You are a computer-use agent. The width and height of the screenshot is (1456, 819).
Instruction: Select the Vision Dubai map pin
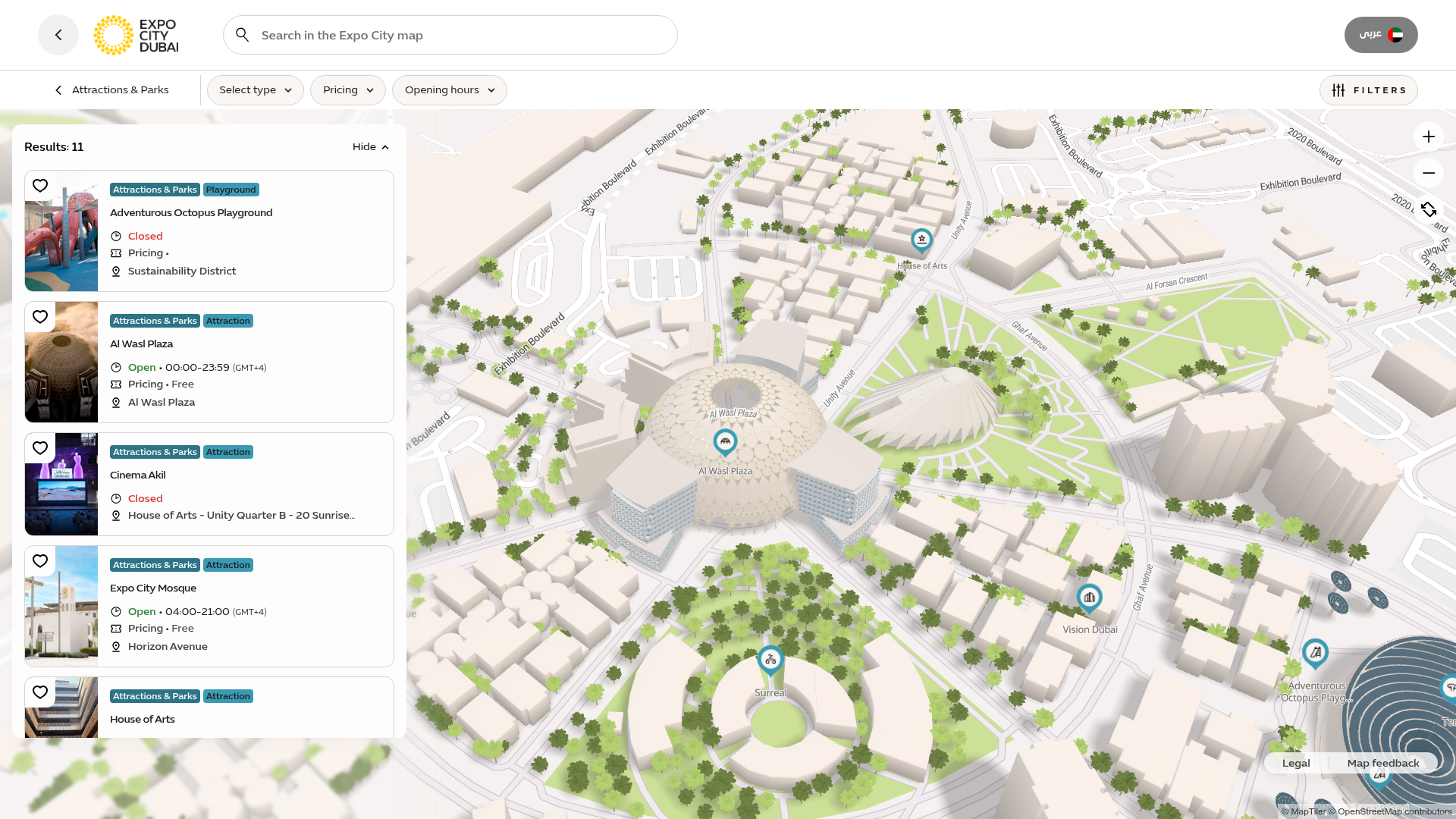1090,598
